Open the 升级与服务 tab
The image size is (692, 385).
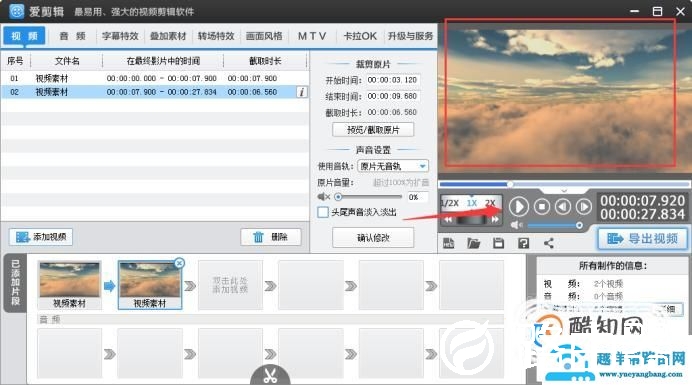[410, 36]
